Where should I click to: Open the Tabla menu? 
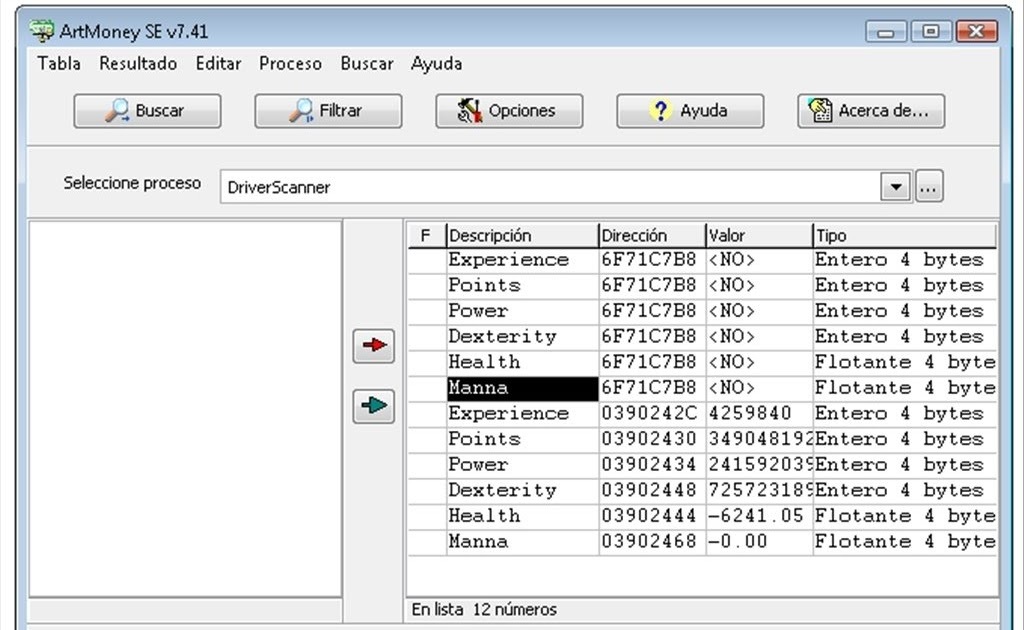click(x=59, y=63)
